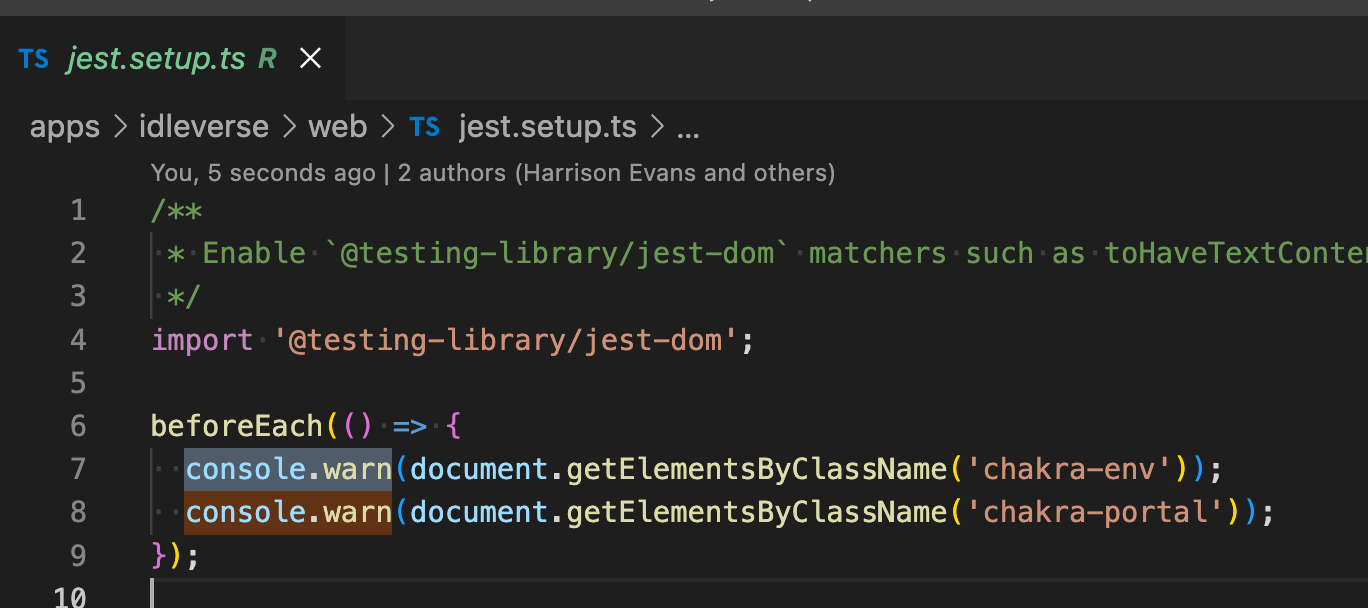The width and height of the screenshot is (1368, 608).
Task: Click the closing '});' on line 9
Action: 176,555
